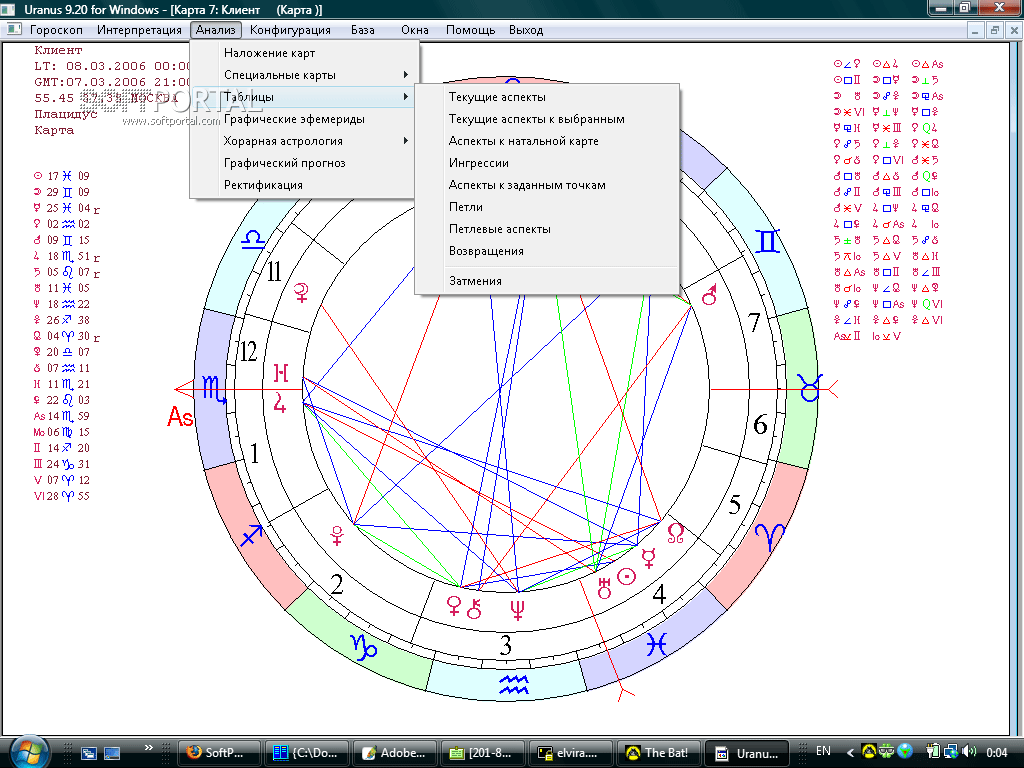The image size is (1024, 768).
Task: Click the red As ascendant label
Action: tap(180, 416)
